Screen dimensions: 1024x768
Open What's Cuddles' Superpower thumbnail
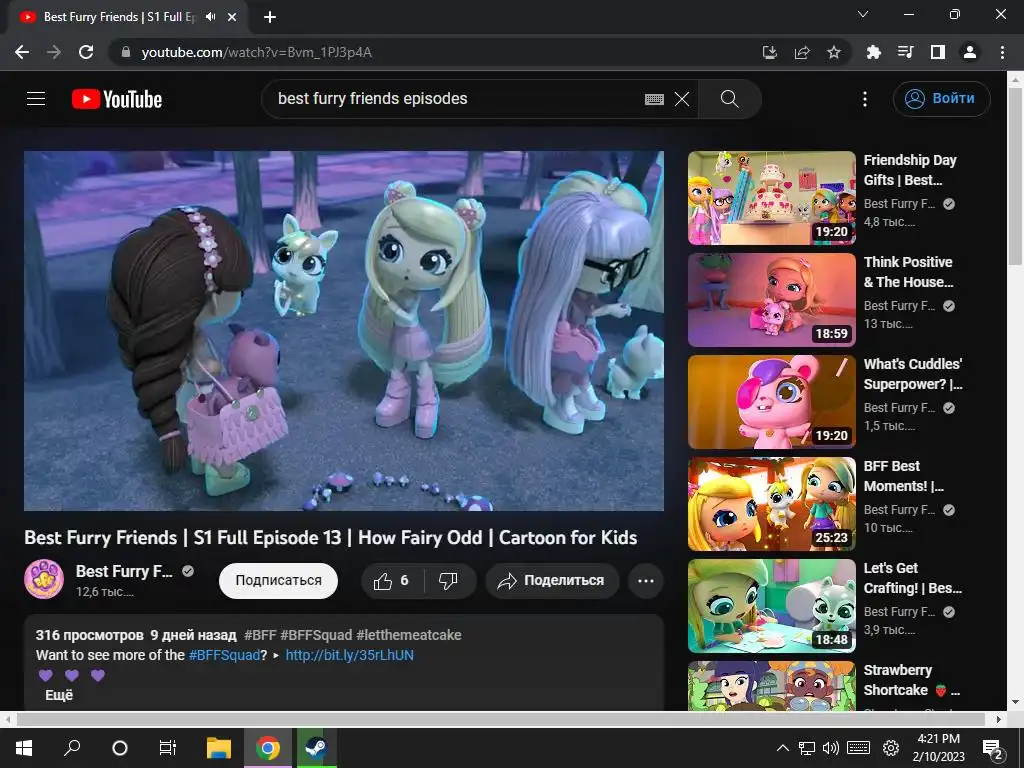tap(771, 402)
